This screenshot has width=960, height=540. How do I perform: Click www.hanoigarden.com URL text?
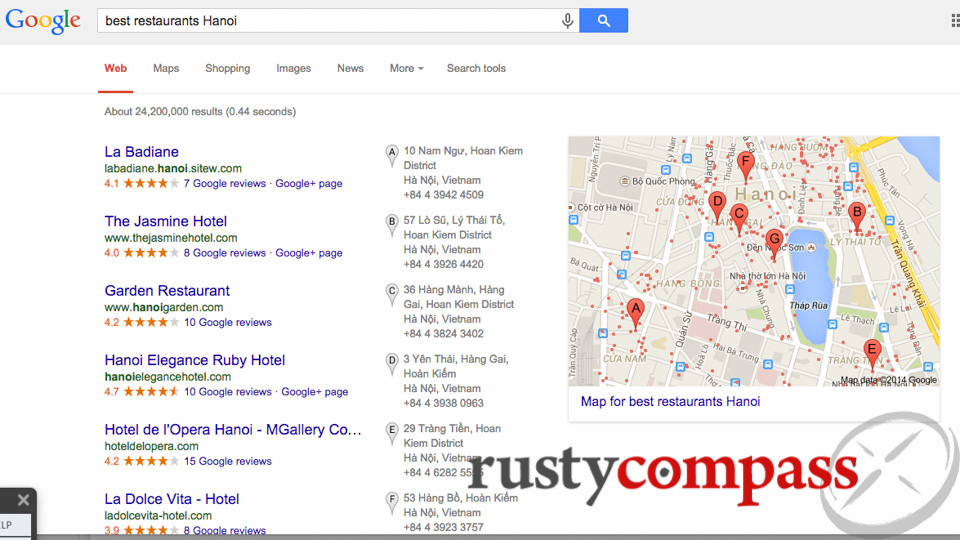pyautogui.click(x=163, y=307)
